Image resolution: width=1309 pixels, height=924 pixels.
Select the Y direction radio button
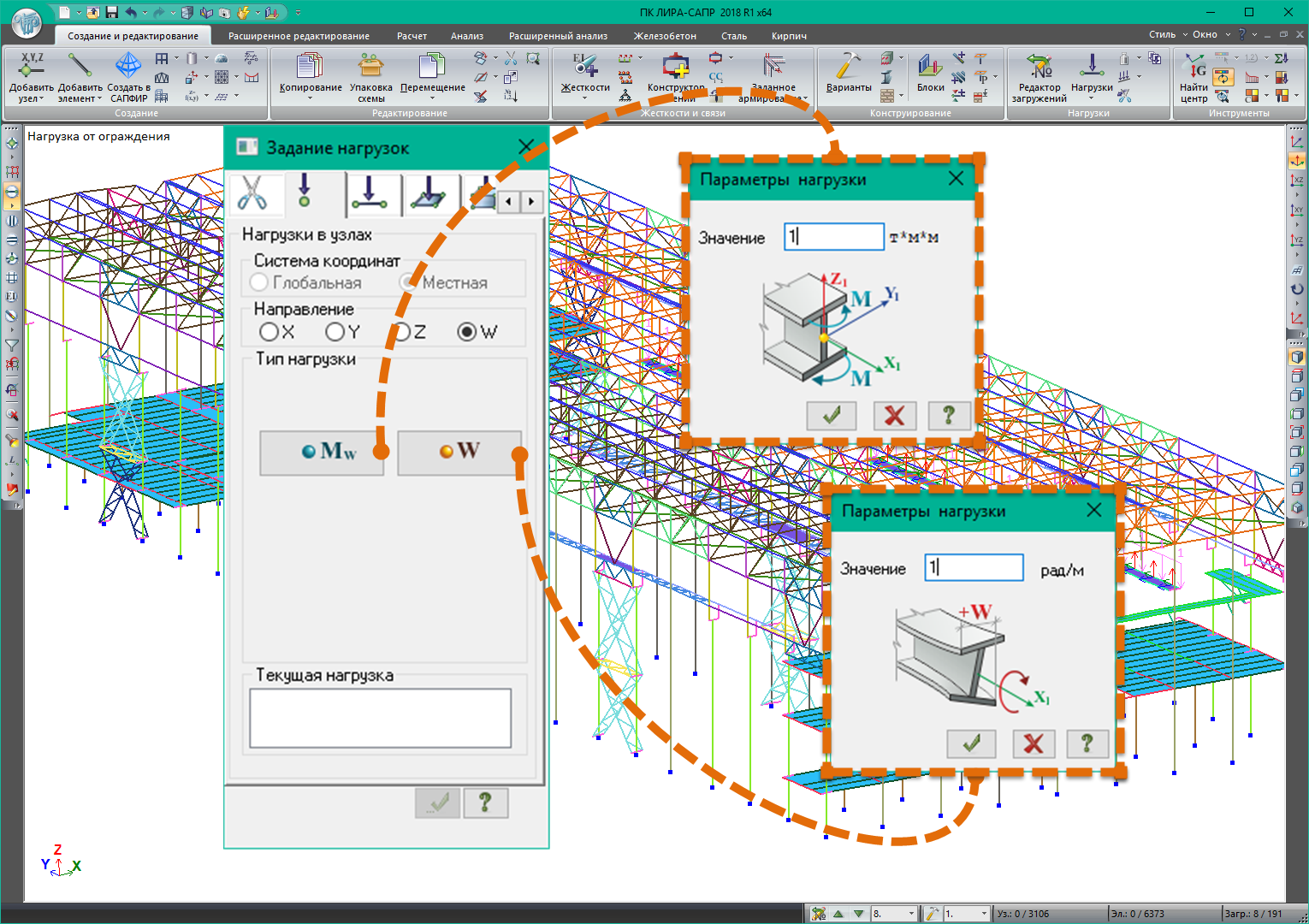335,332
